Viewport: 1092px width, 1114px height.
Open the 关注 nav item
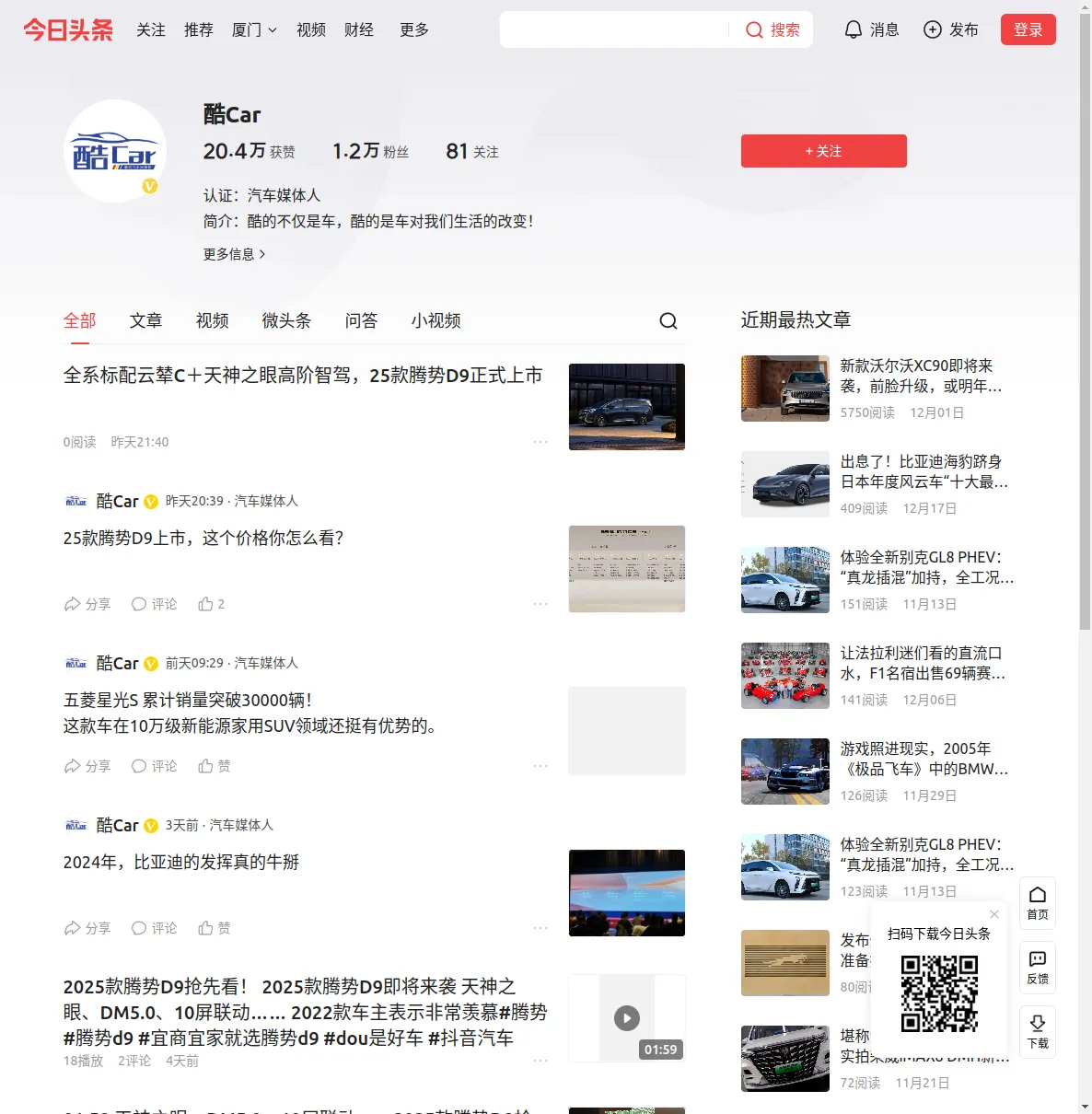pyautogui.click(x=151, y=29)
